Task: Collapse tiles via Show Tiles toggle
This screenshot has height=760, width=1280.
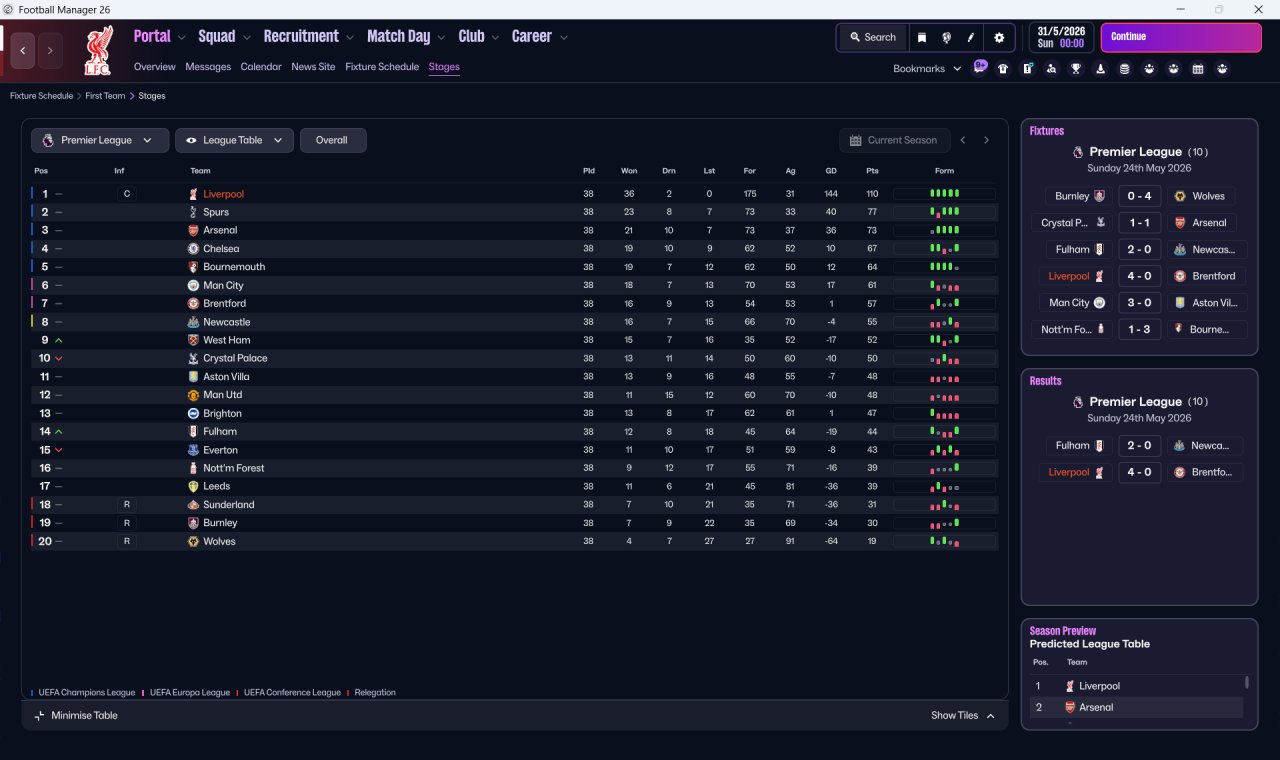Action: click(x=962, y=715)
